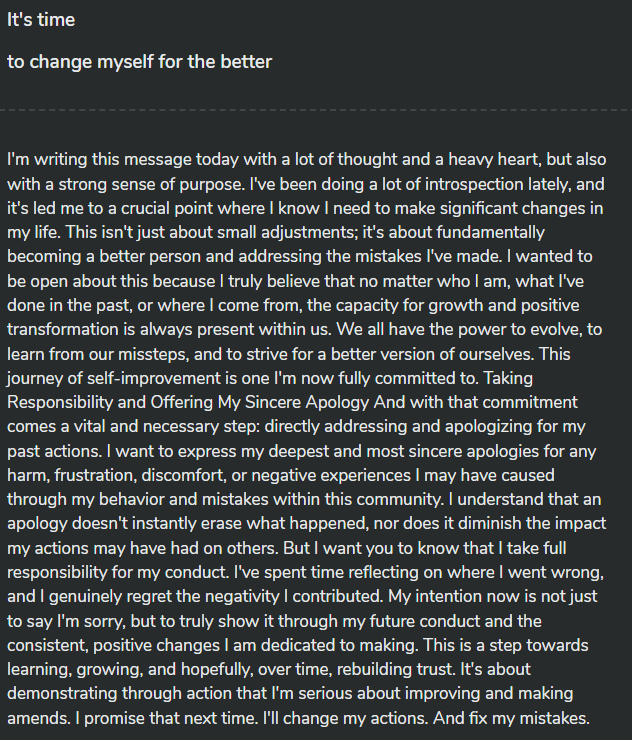
Task: Click the "to change myself for the better" subheading
Action: (139, 62)
